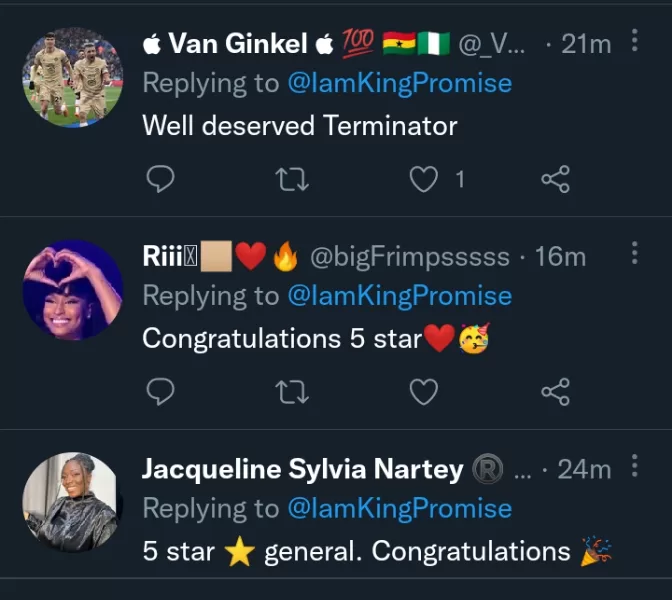Viewport: 672px width, 600px height.
Task: Click @IamKingPromise link in Riii's reply
Action: (x=399, y=296)
